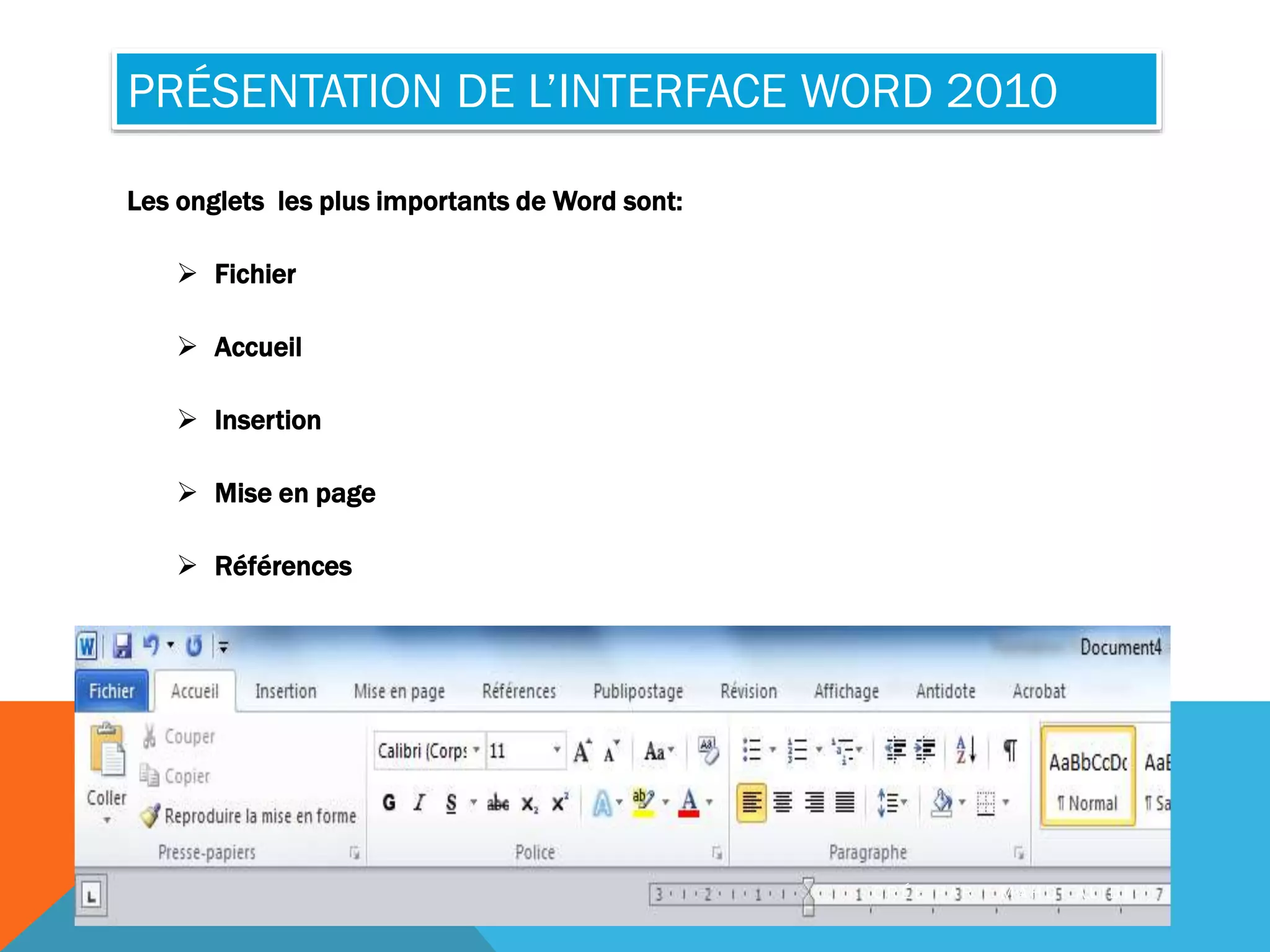Screen dimensions: 1270x952
Task: Toggle strikethrough abc button
Action: pos(498,804)
